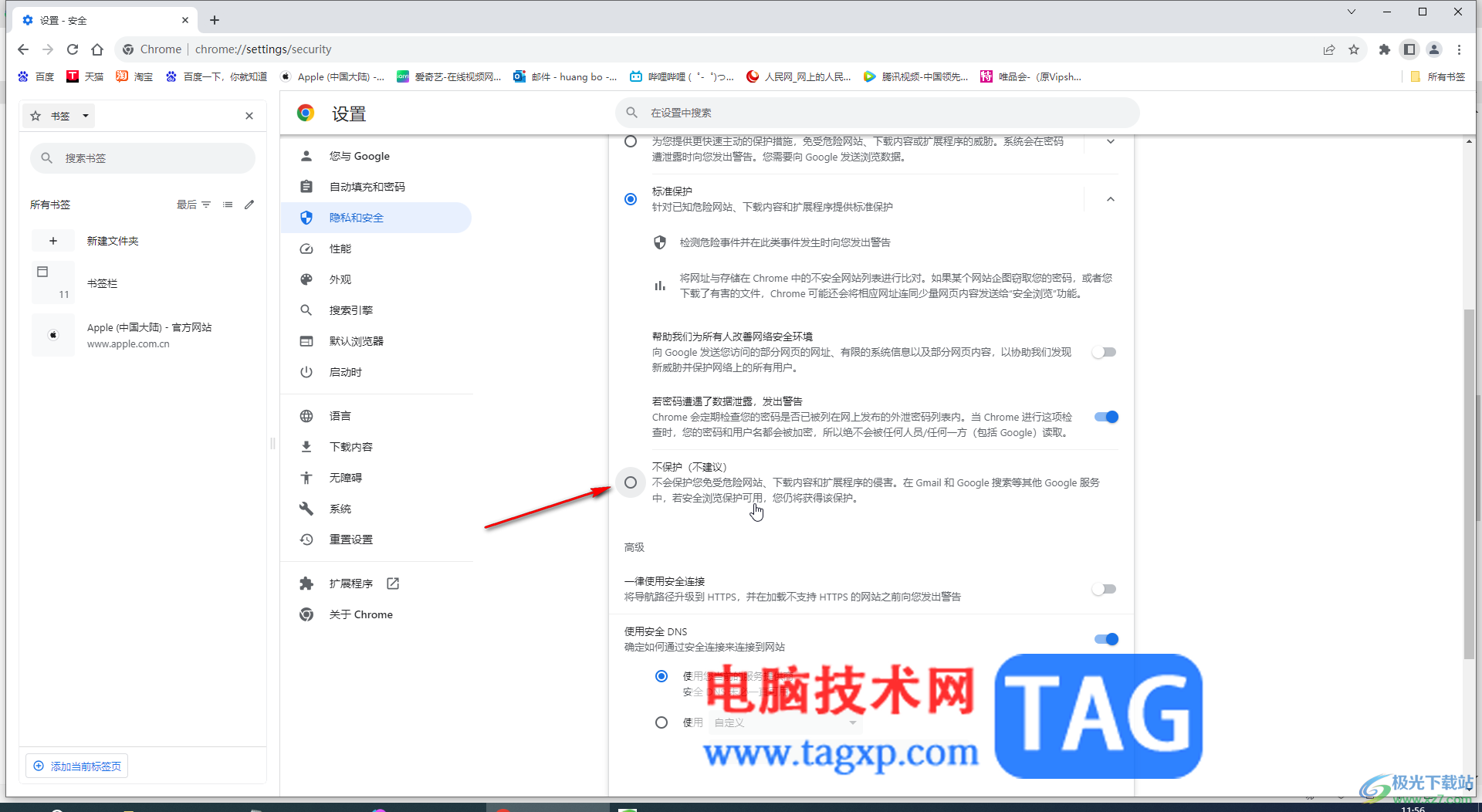Select the first secure DNS provider radio
This screenshot has height=812, width=1482.
(661, 676)
